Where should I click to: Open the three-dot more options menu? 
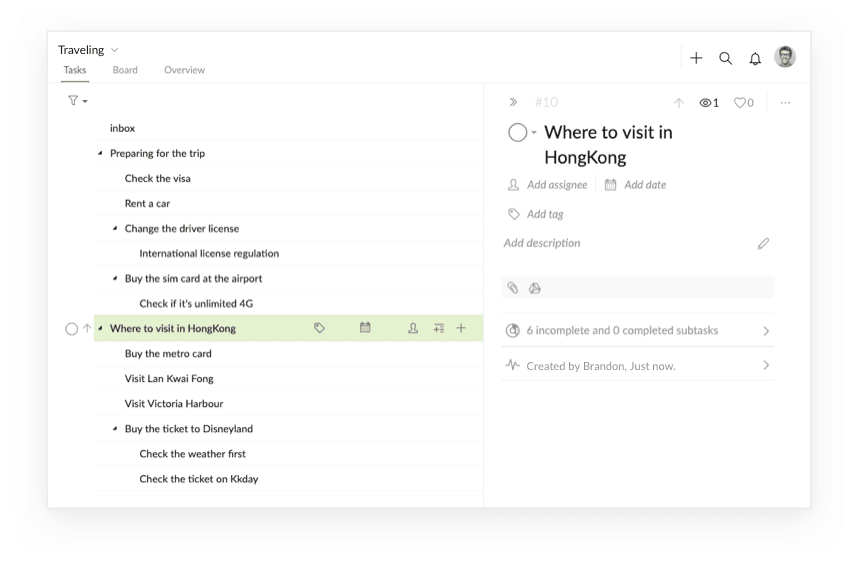coord(785,102)
